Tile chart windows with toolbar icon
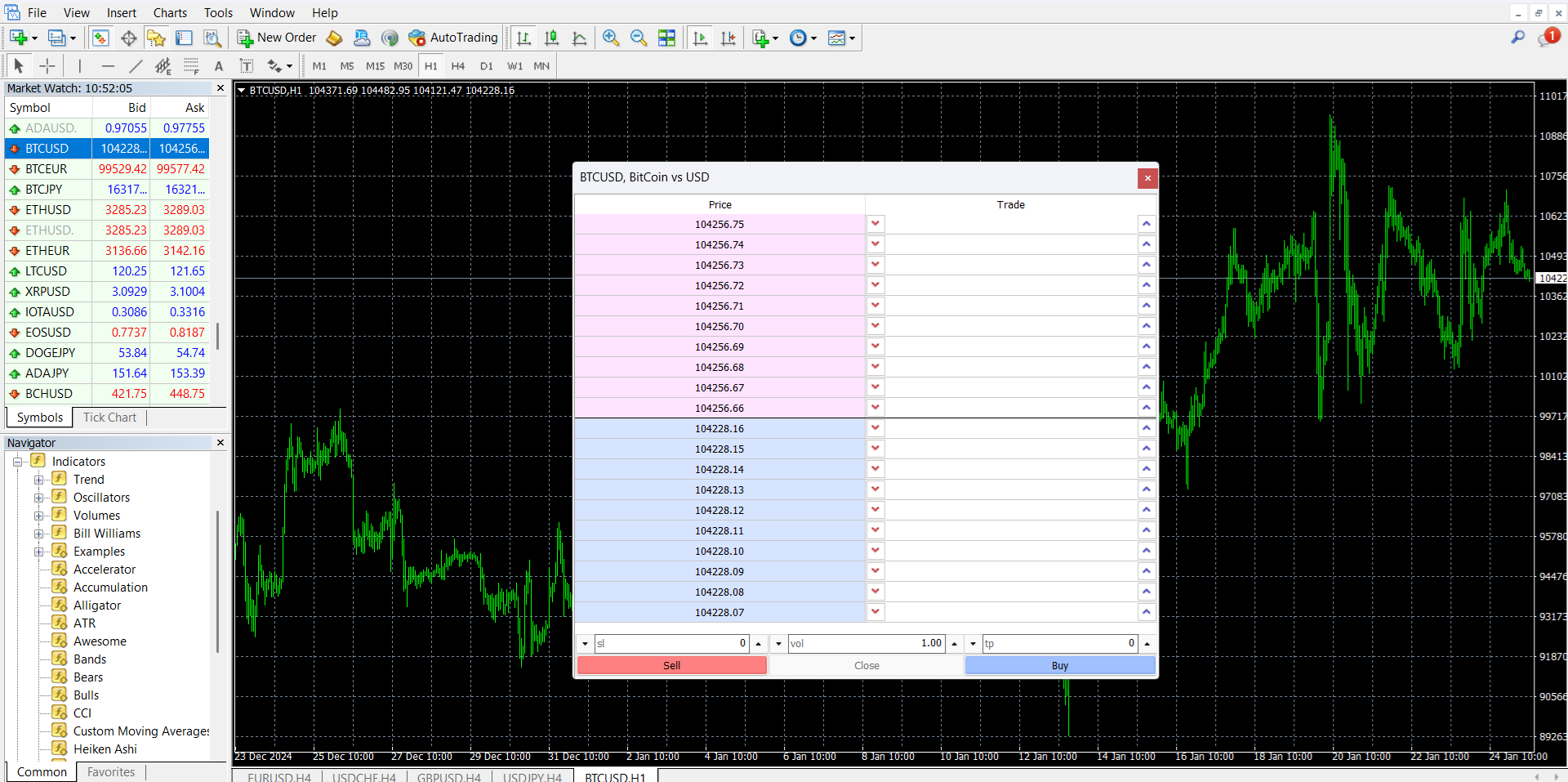Screen dimensions: 1568x782 pyautogui.click(x=666, y=38)
